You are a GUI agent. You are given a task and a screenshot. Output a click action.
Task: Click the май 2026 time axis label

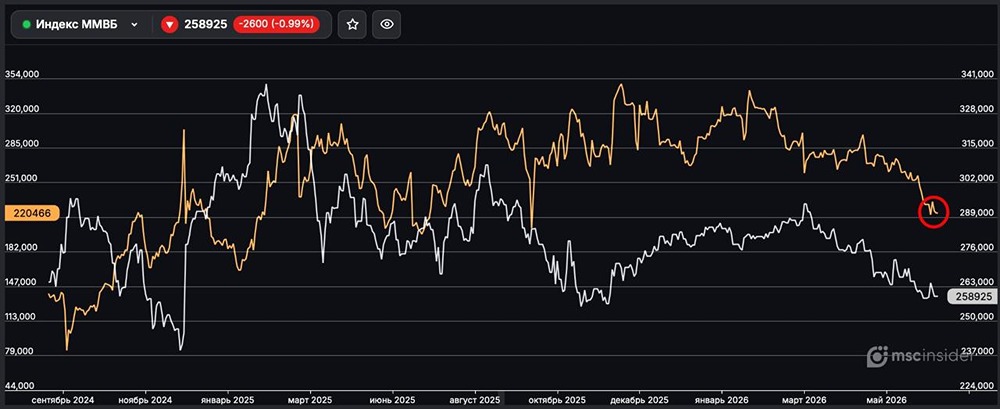pos(886,400)
